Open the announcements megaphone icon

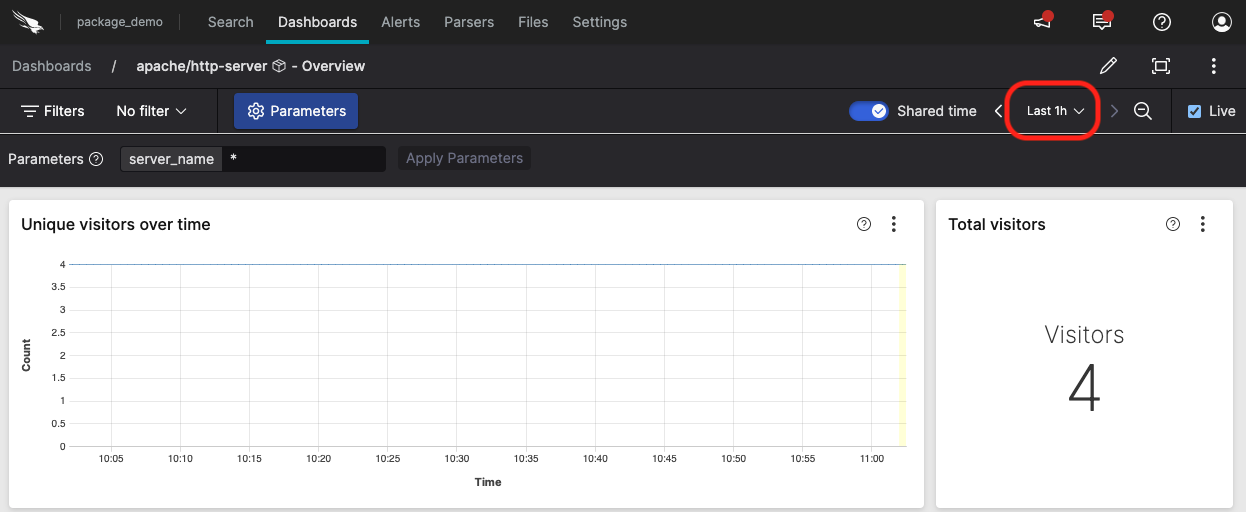[1043, 22]
